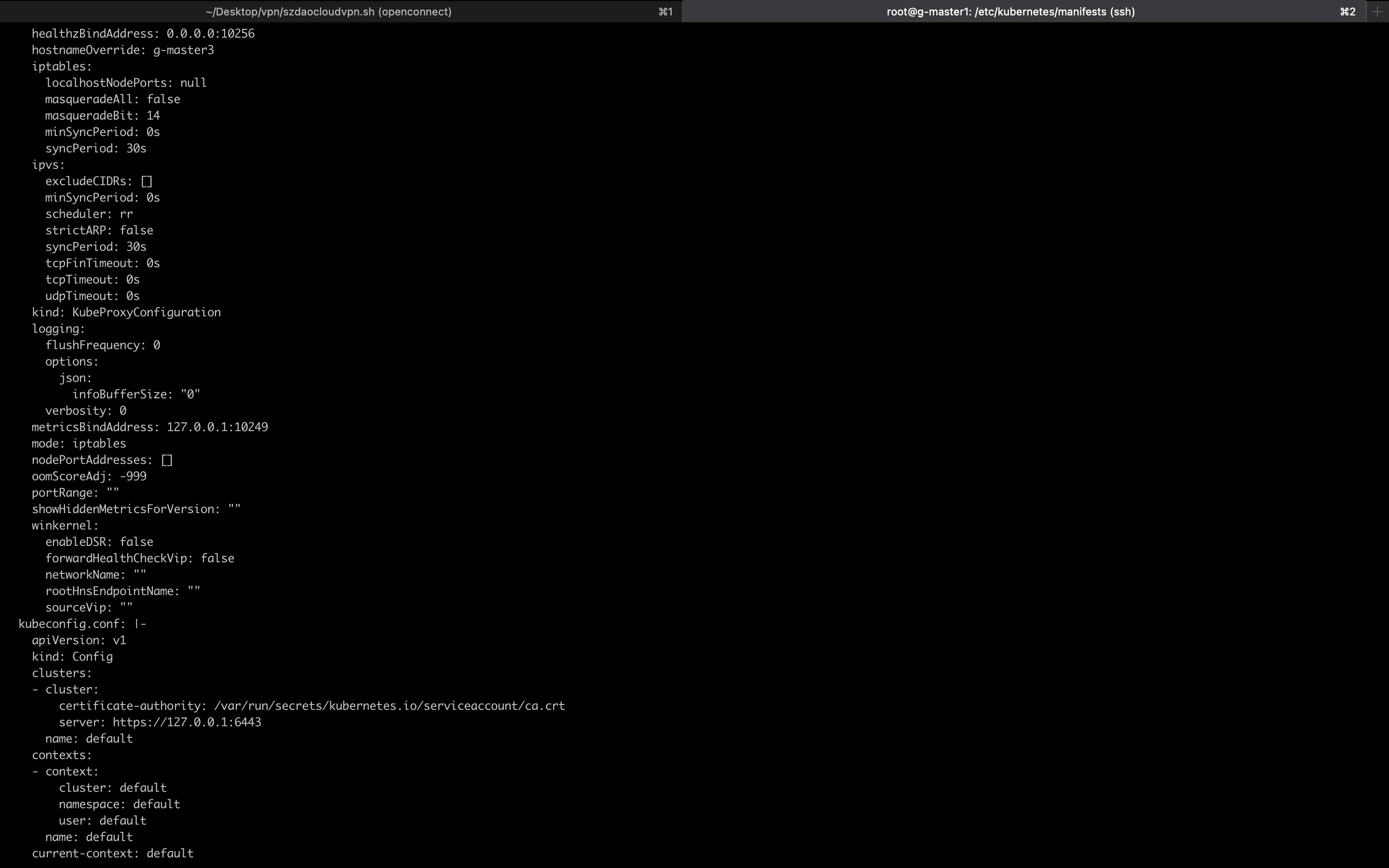This screenshot has width=1389, height=868.
Task: Click the ⌘1 shortcut label on first tab
Action: (665, 12)
